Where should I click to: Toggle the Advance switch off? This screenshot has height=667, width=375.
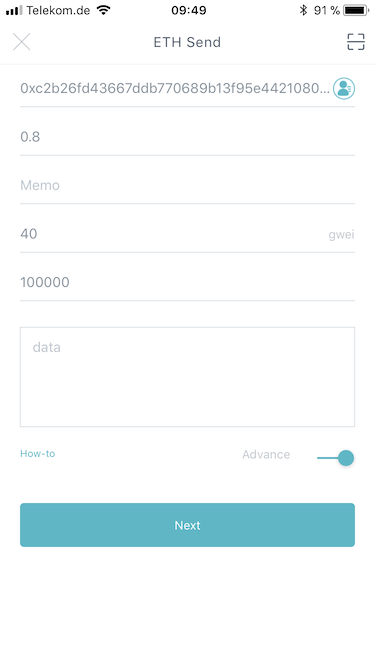pos(336,458)
